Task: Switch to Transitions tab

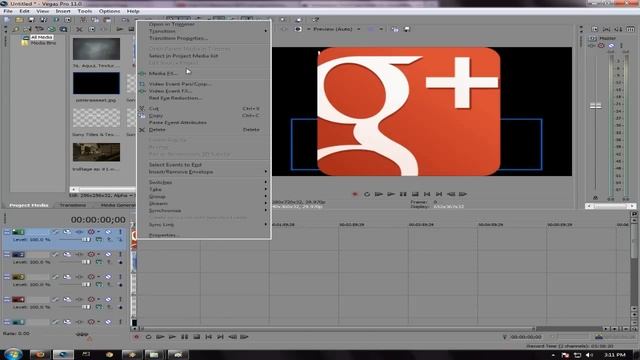Action: click(73, 205)
